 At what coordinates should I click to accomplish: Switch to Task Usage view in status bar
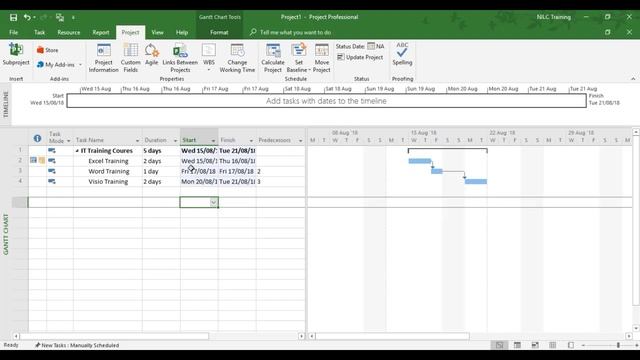pos(517,345)
